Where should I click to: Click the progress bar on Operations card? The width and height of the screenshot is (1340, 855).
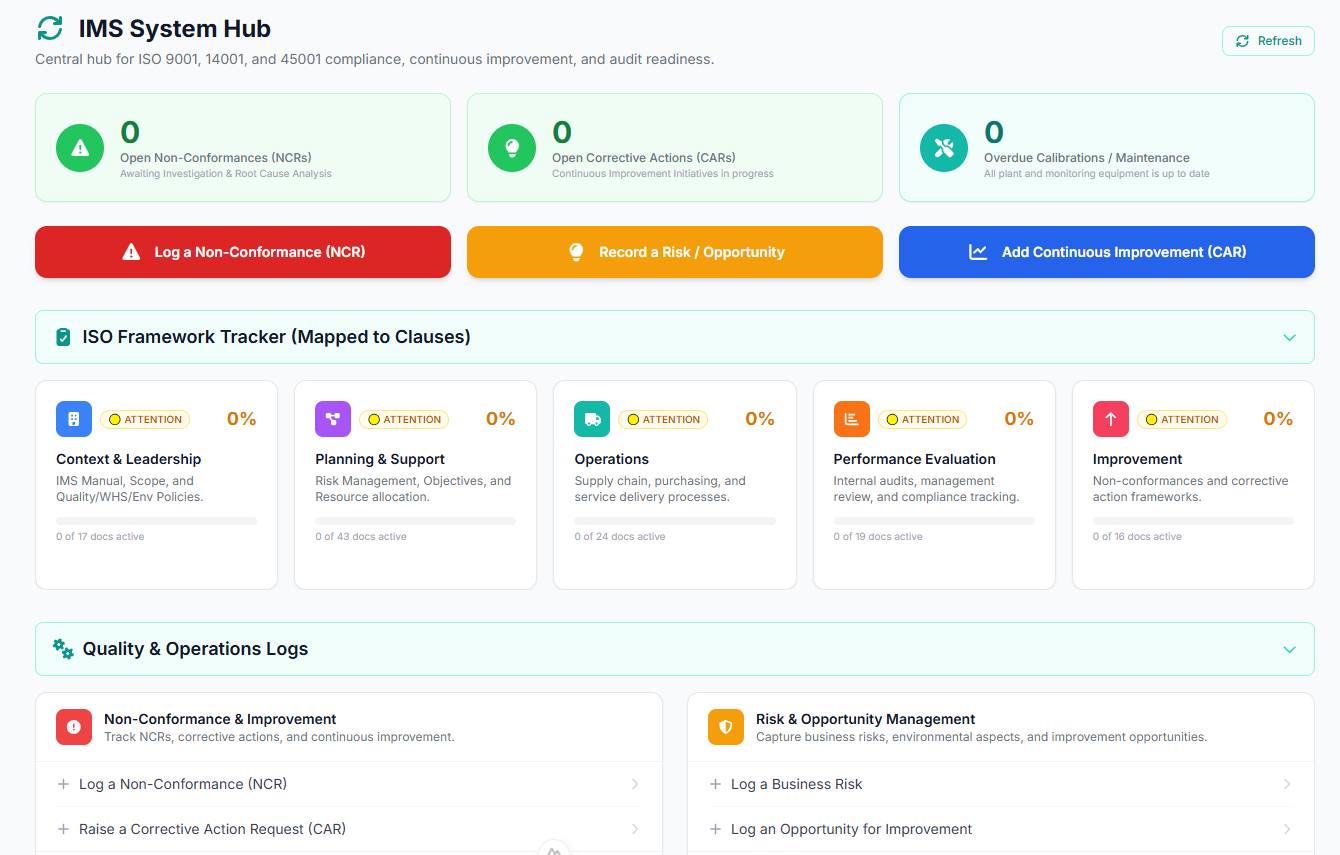click(674, 520)
